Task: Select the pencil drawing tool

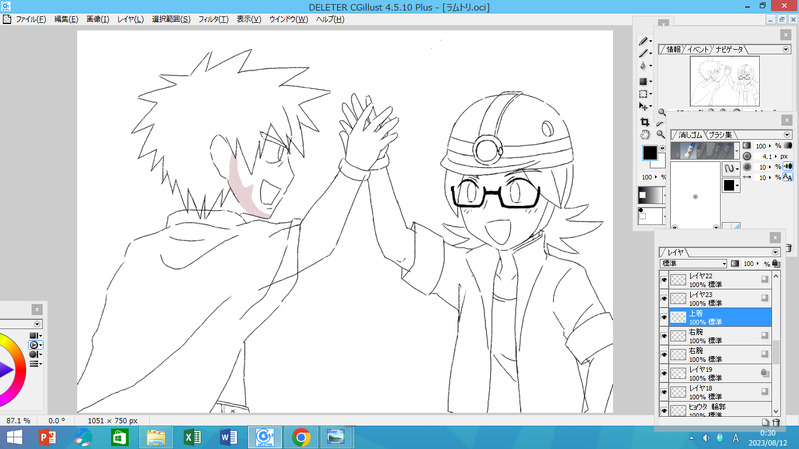Action: coord(643,41)
